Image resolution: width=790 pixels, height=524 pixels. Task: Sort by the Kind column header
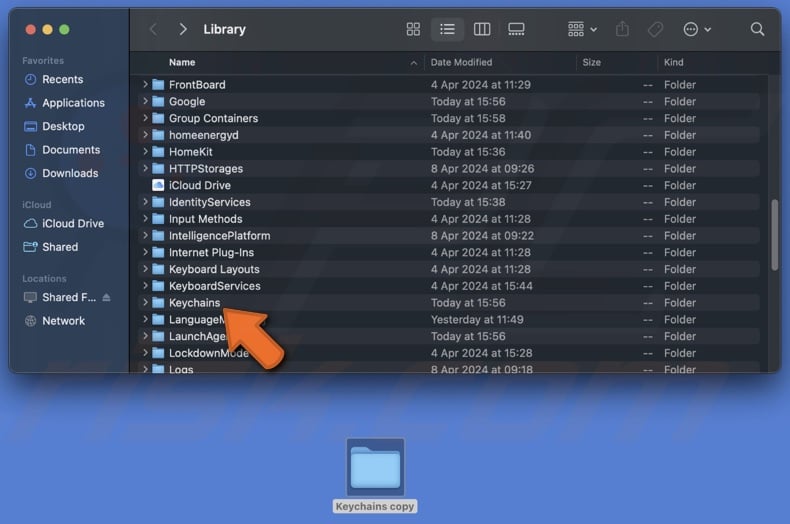point(674,62)
